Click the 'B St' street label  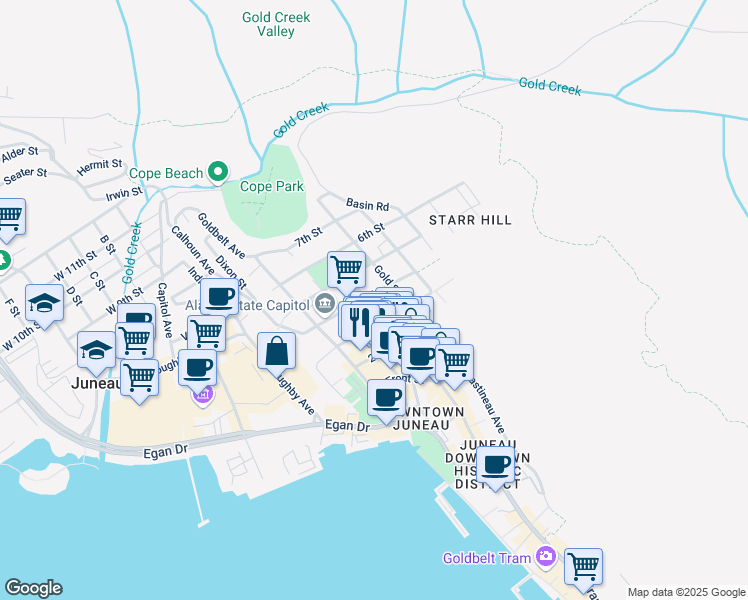coord(108,244)
